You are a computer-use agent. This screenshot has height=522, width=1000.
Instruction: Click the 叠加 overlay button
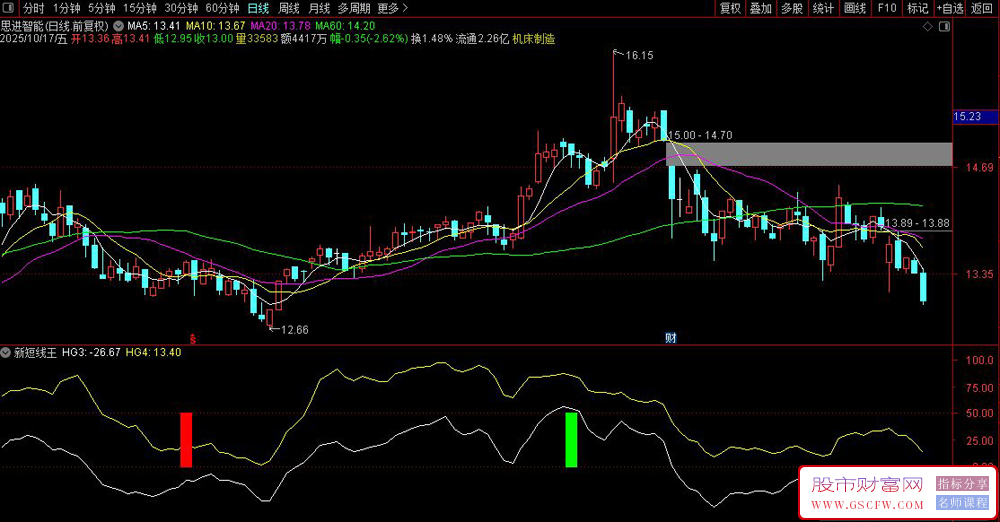(x=761, y=8)
